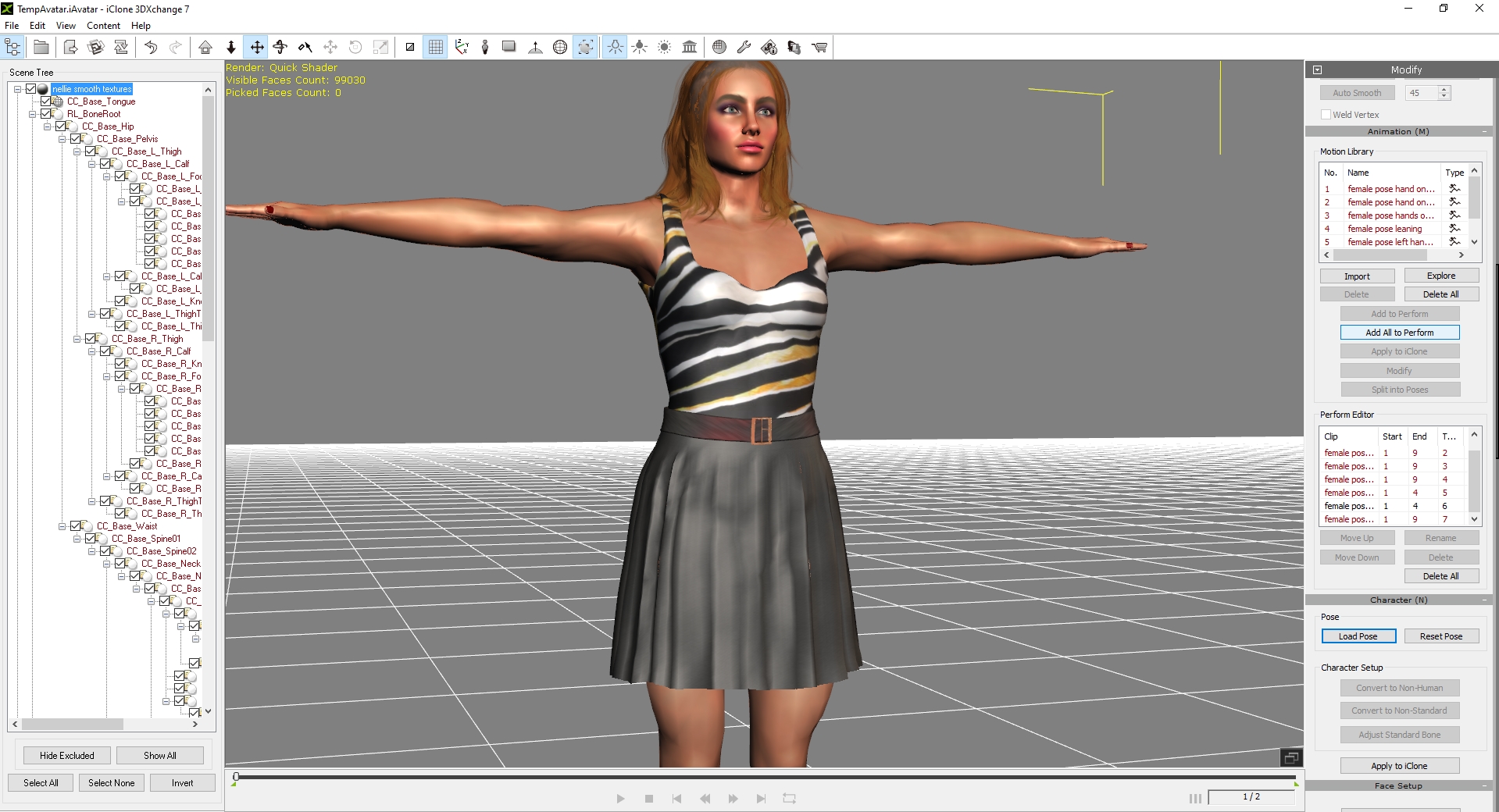Collapse the CC_Base_Waist tree node
This screenshot has width=1499, height=812.
tap(62, 526)
